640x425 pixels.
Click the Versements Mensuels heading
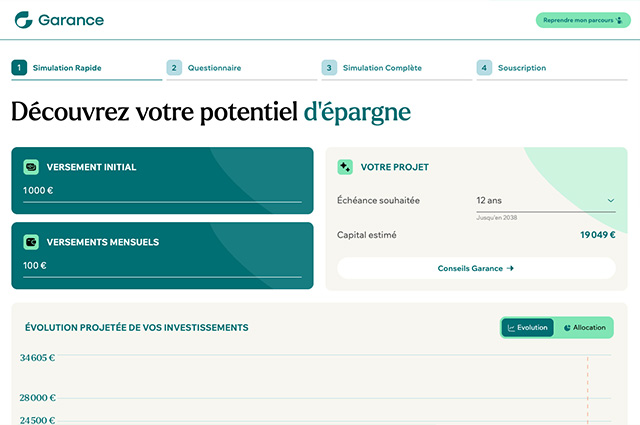pos(103,242)
